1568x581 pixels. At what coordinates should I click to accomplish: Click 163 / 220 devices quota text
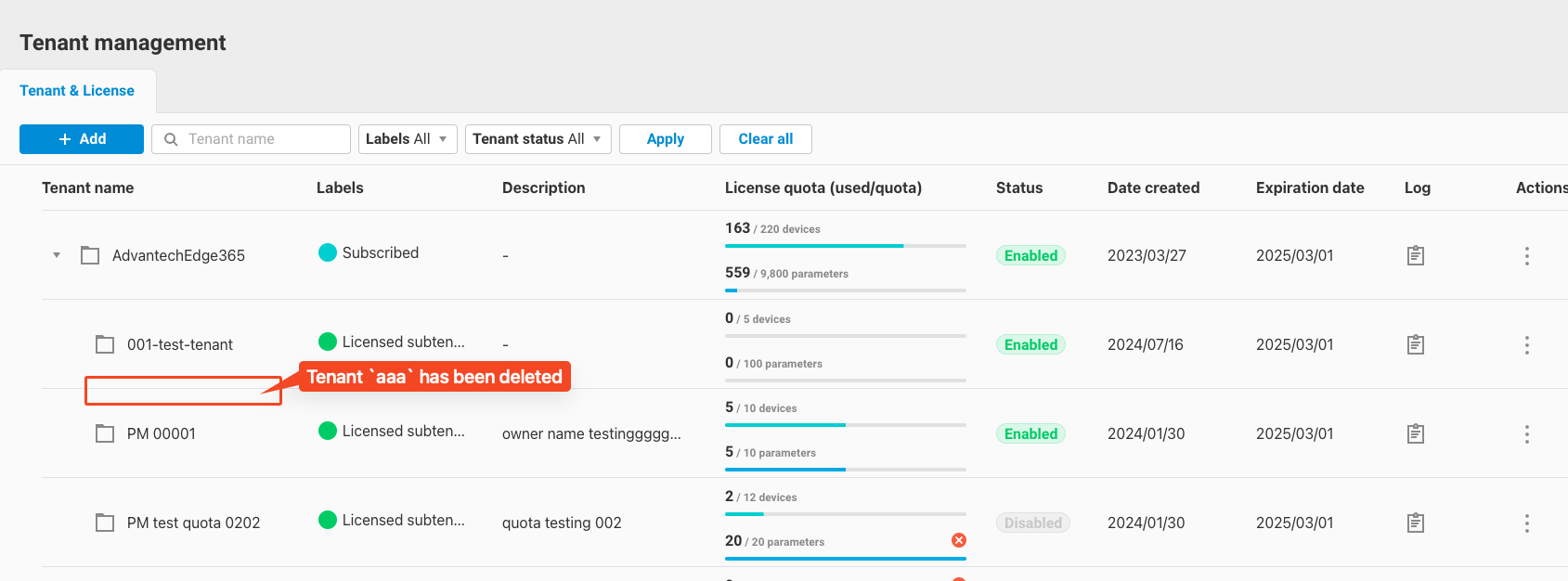[x=772, y=228]
